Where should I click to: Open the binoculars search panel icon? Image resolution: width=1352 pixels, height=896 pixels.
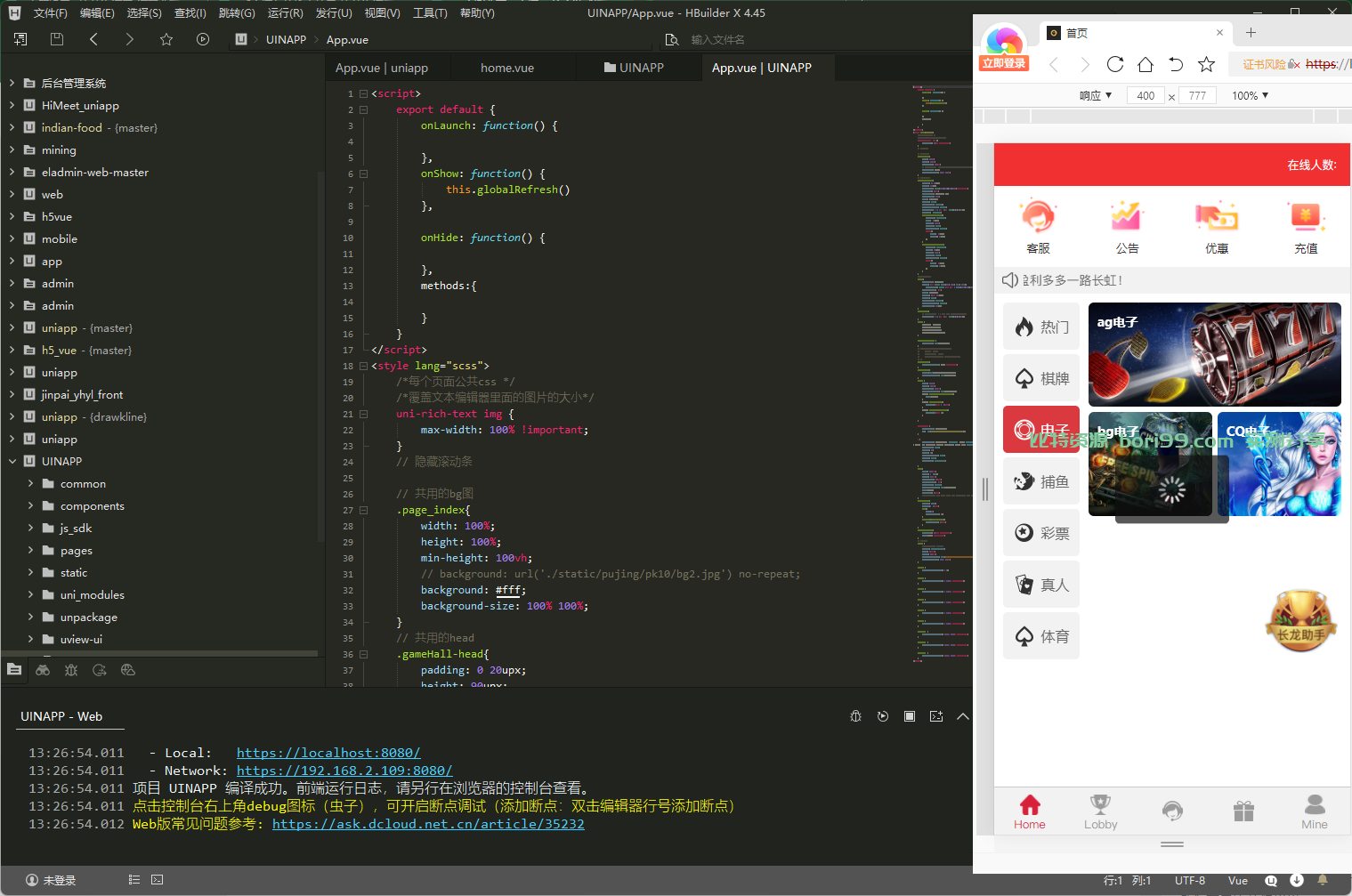point(43,670)
